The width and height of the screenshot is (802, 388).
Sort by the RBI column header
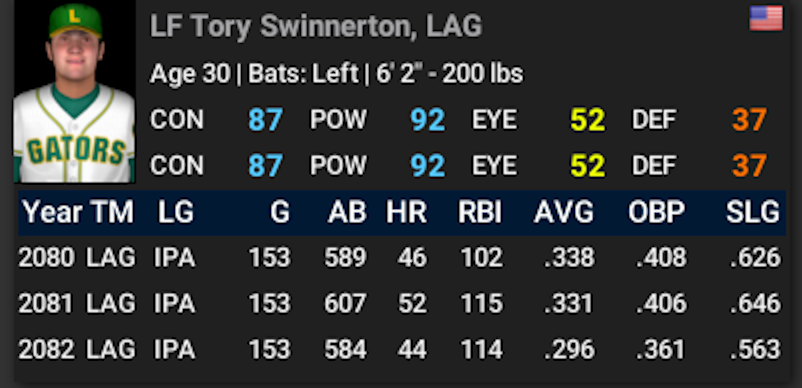[480, 212]
